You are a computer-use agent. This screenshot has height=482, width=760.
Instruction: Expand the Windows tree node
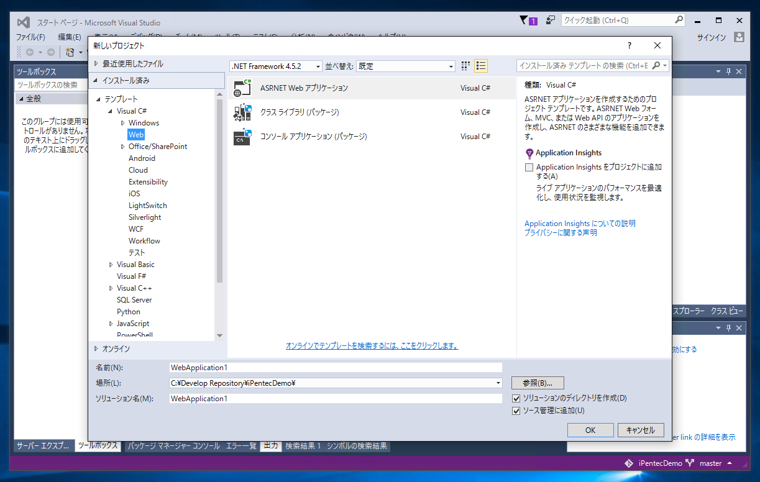point(123,123)
